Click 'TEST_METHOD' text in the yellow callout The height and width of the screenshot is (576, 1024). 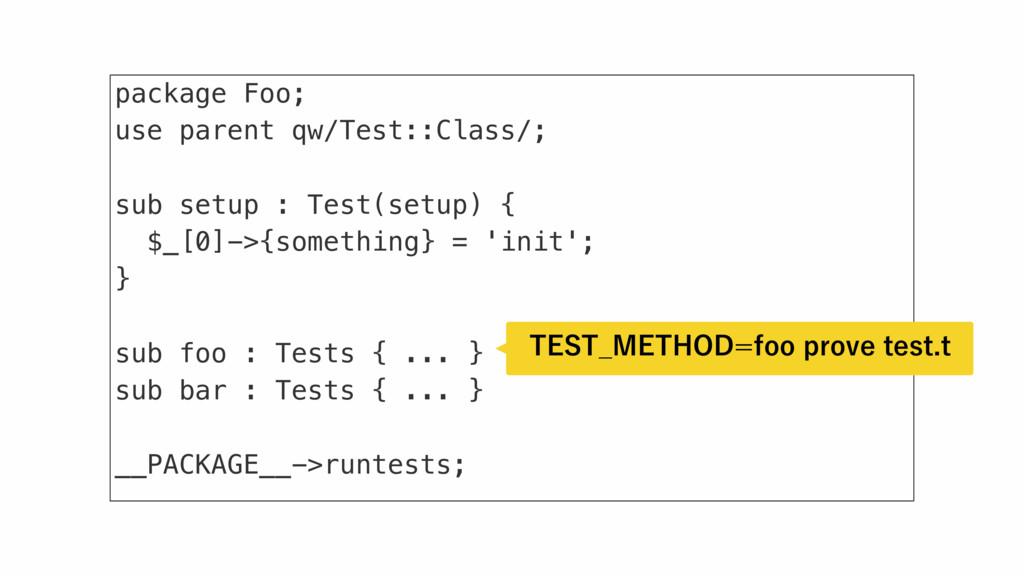tap(632, 346)
